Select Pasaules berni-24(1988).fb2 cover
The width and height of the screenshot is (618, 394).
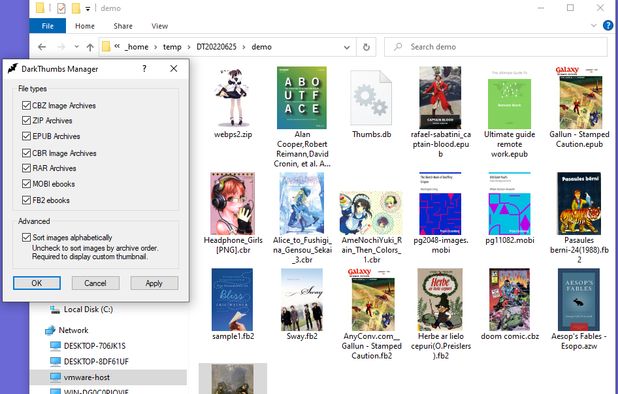(x=579, y=203)
